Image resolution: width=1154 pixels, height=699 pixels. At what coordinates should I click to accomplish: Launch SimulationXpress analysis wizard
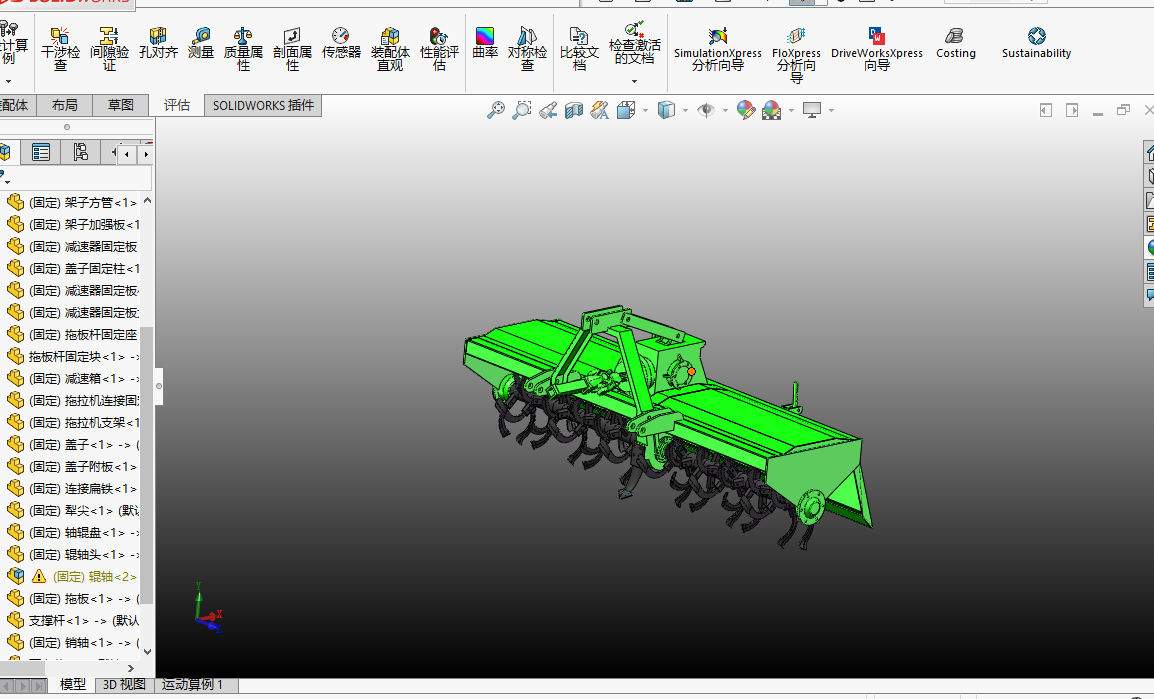718,49
